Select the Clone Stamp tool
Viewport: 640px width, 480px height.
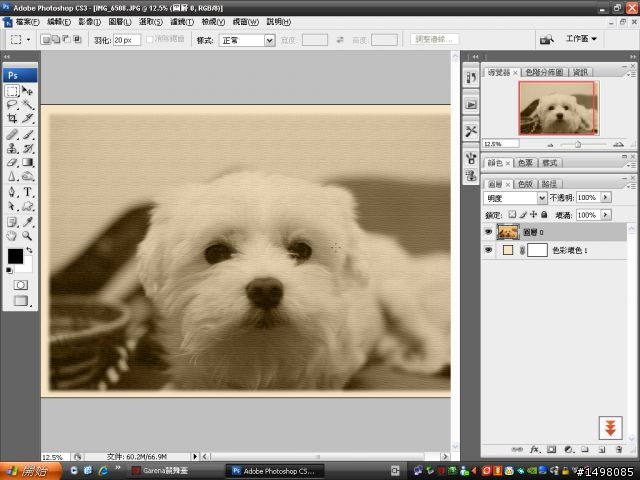point(12,148)
